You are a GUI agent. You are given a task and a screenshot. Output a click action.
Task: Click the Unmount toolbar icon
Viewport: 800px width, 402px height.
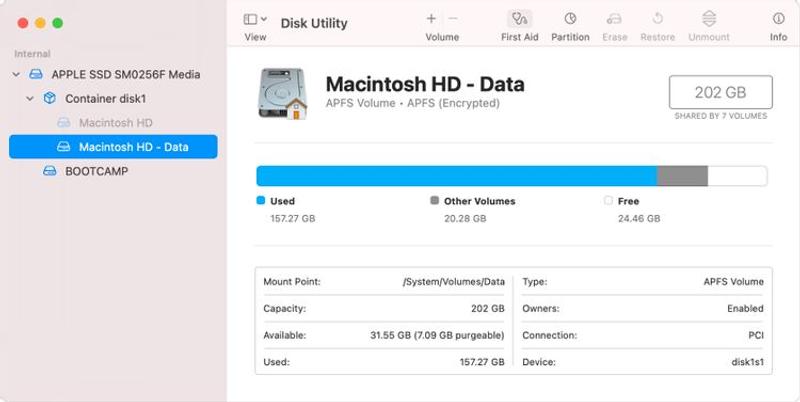point(709,19)
